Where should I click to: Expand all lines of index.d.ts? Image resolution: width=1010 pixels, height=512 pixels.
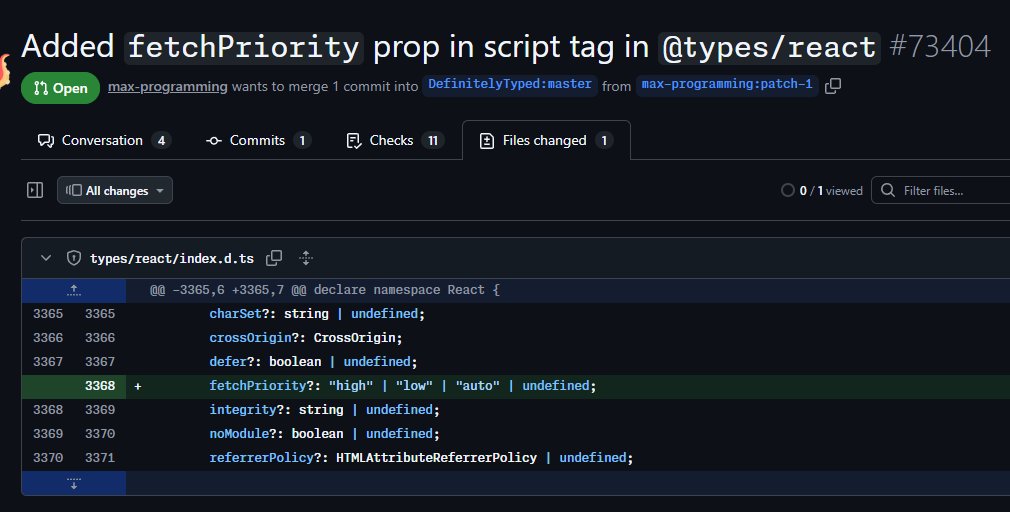click(306, 258)
